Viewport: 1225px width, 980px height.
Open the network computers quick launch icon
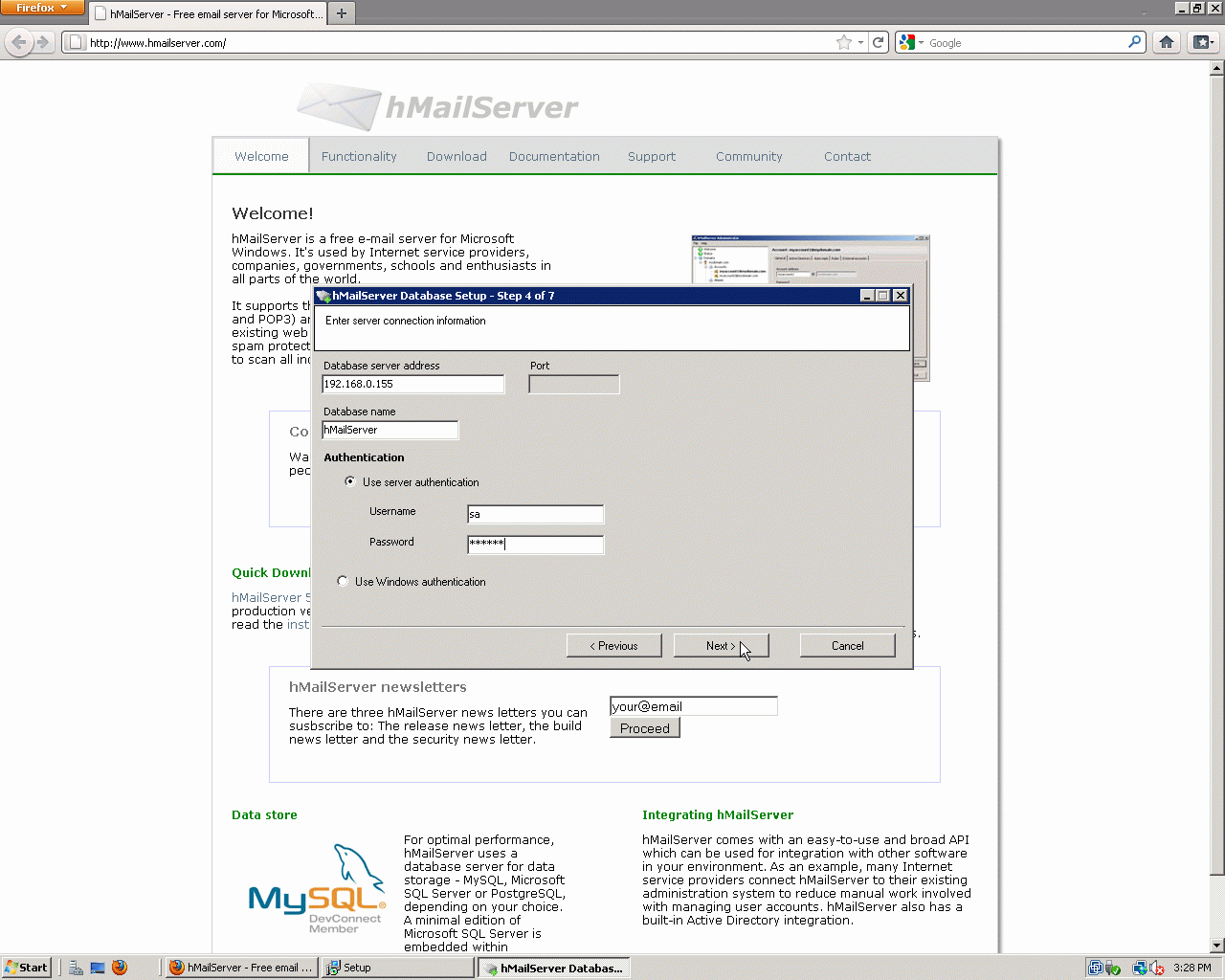point(76,968)
